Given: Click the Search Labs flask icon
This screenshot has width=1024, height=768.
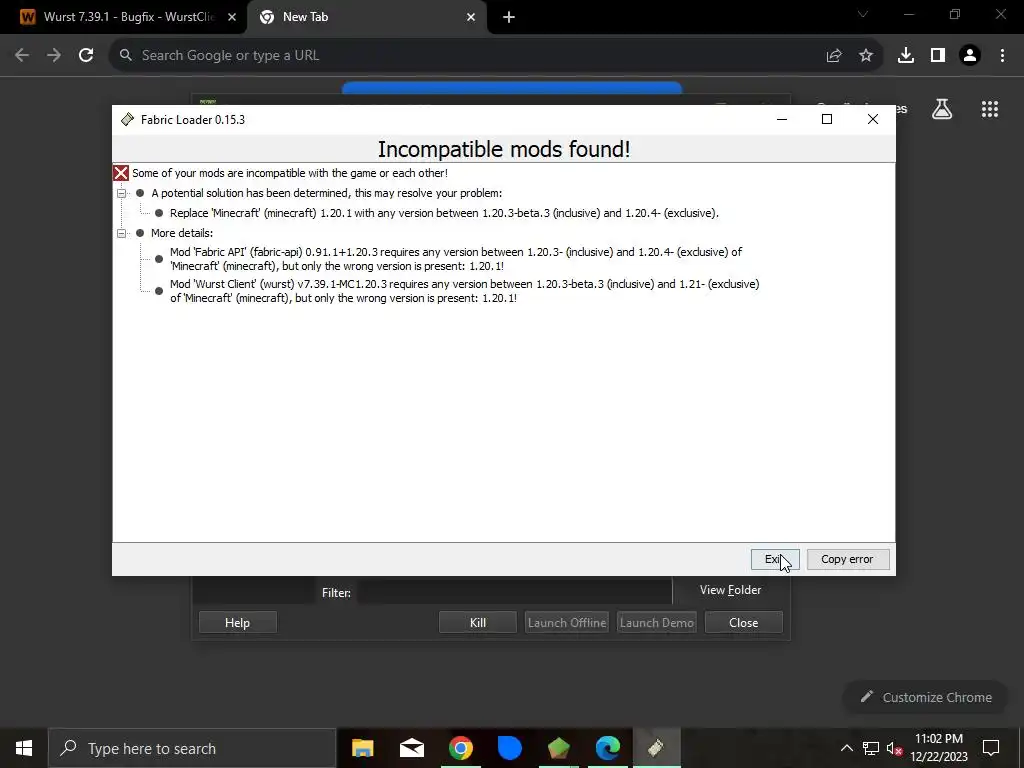Looking at the screenshot, I should click(x=942, y=109).
